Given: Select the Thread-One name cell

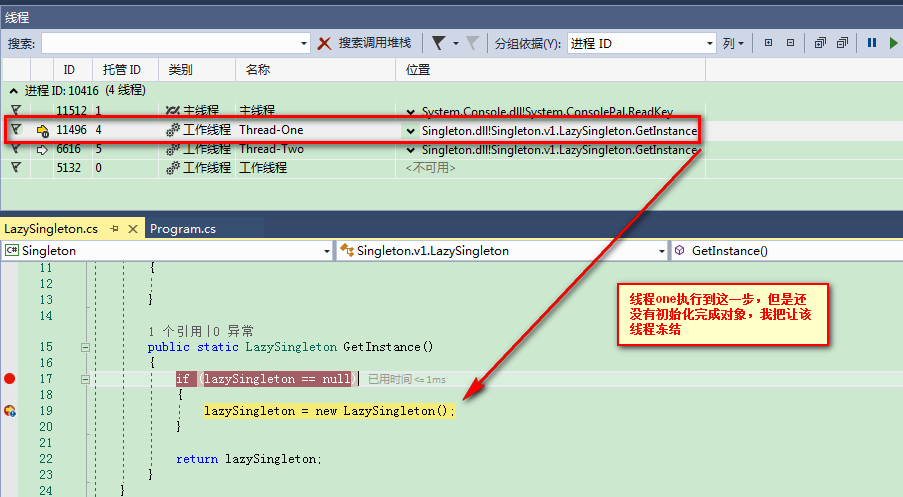Looking at the screenshot, I should (271, 130).
